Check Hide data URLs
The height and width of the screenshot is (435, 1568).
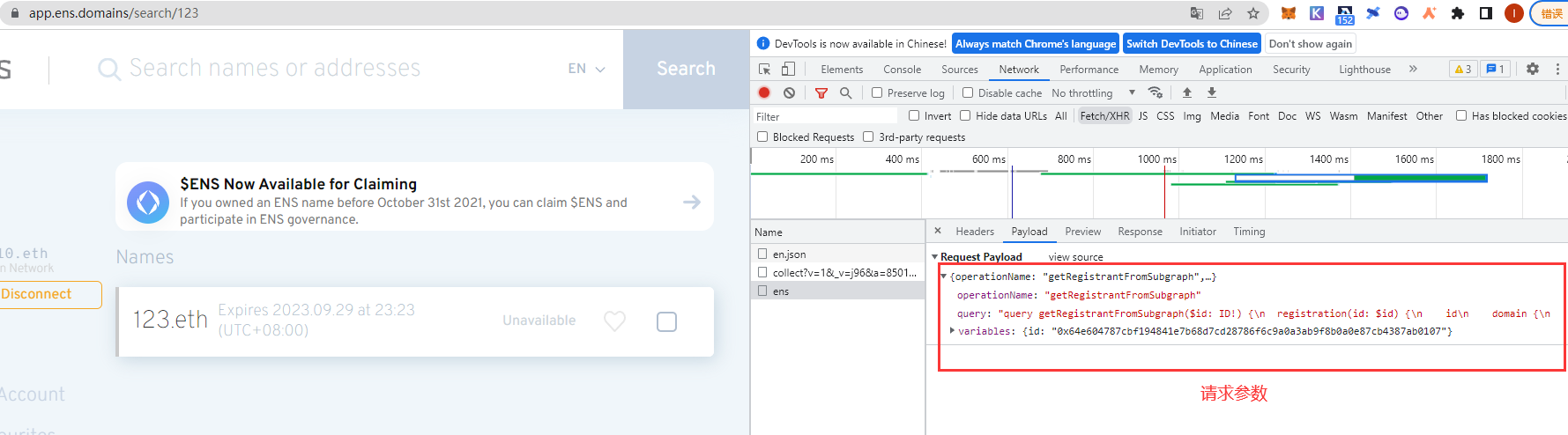click(x=965, y=115)
